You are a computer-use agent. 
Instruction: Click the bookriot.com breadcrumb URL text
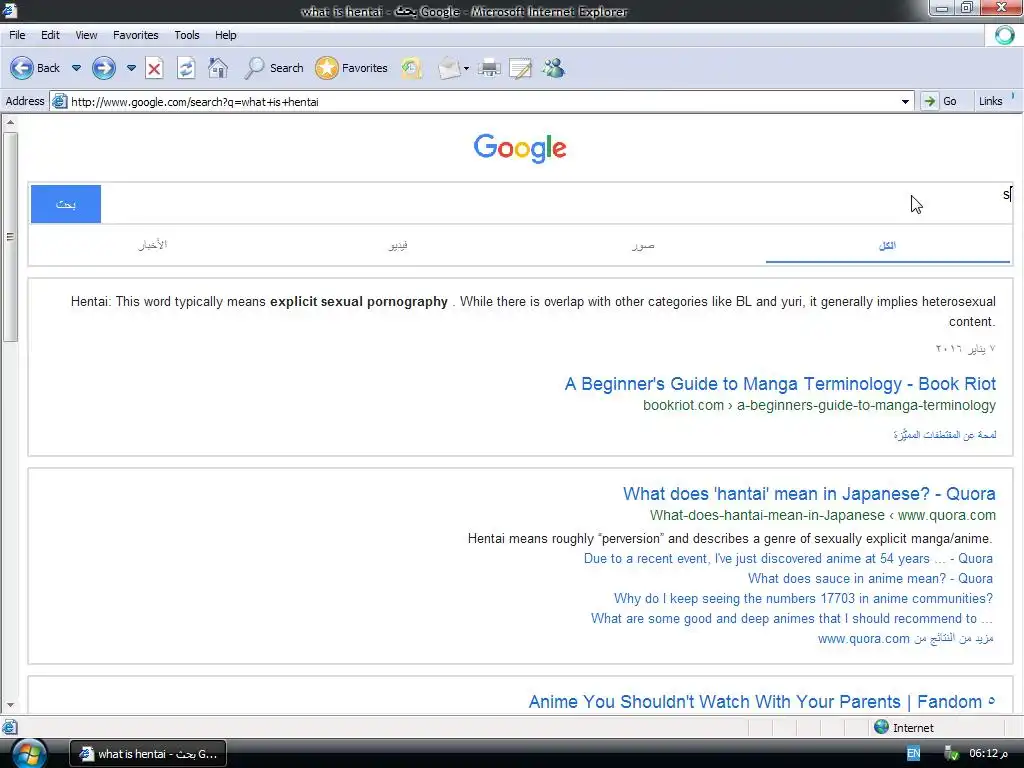tap(820, 406)
